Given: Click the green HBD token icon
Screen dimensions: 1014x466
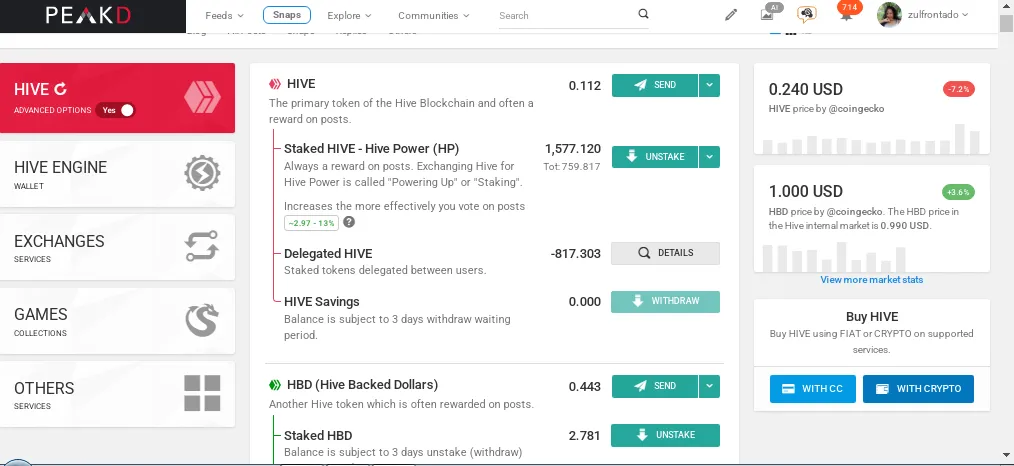Looking at the screenshot, I should point(275,385).
